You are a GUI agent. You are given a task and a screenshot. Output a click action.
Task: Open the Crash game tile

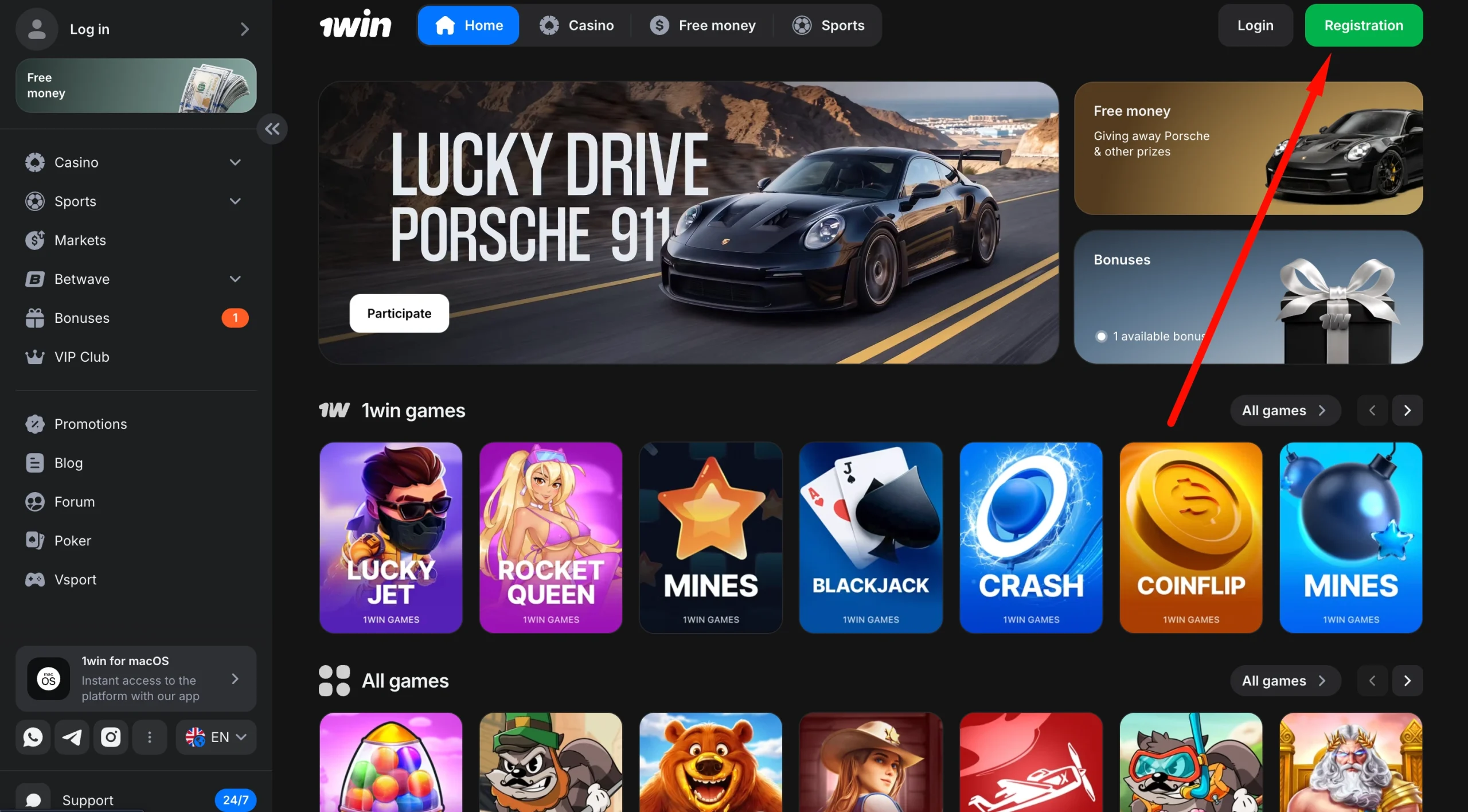pyautogui.click(x=1030, y=538)
